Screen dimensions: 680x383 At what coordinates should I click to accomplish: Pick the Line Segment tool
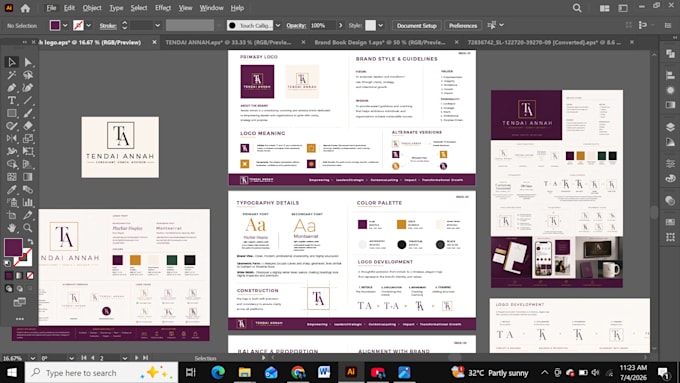click(28, 100)
